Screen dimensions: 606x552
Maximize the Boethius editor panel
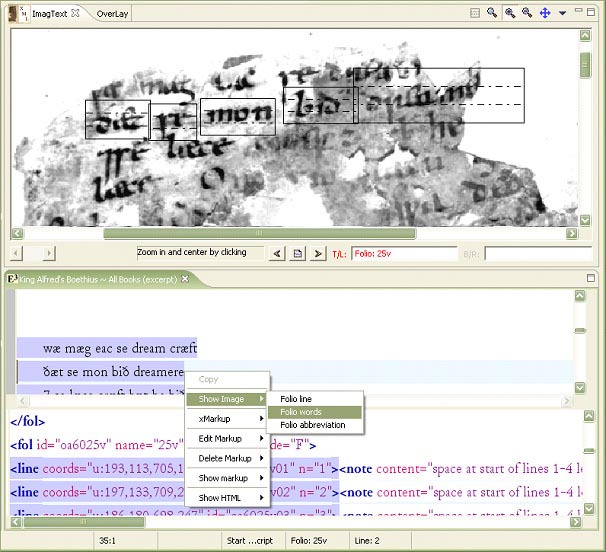click(x=591, y=278)
